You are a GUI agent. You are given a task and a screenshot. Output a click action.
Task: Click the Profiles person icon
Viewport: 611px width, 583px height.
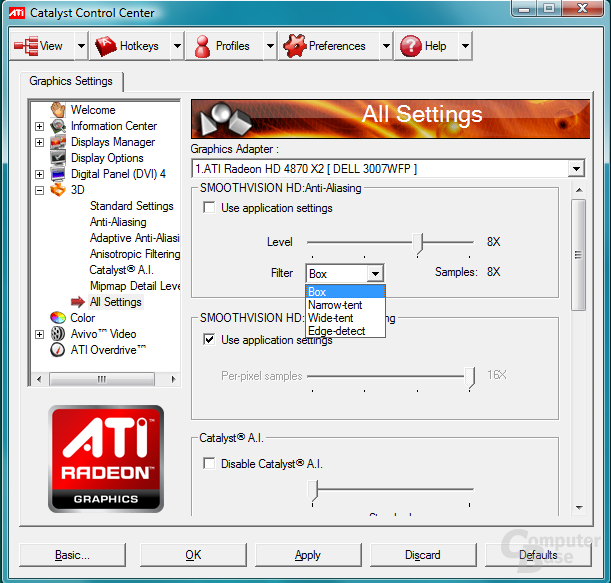click(202, 46)
